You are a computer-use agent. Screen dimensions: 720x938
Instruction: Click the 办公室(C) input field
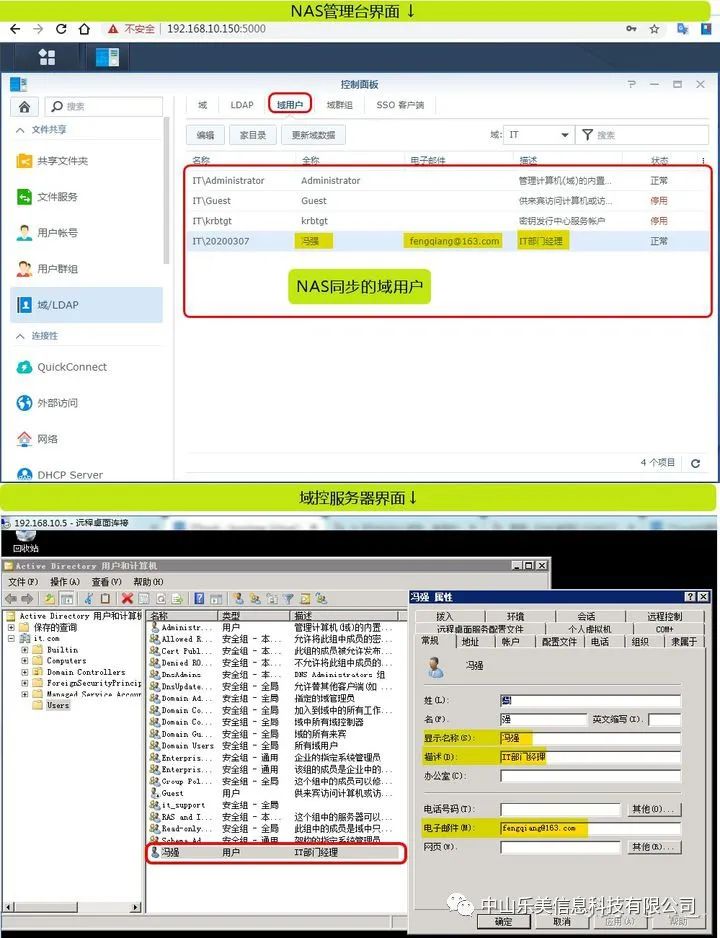[x=590, y=776]
